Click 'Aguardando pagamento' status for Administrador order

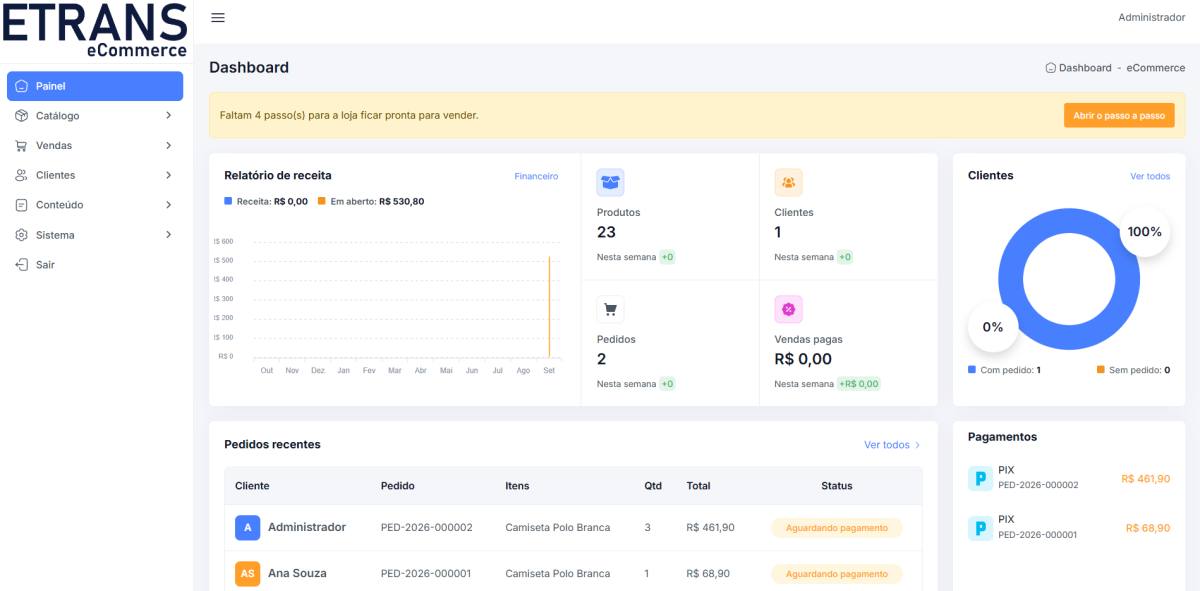837,528
